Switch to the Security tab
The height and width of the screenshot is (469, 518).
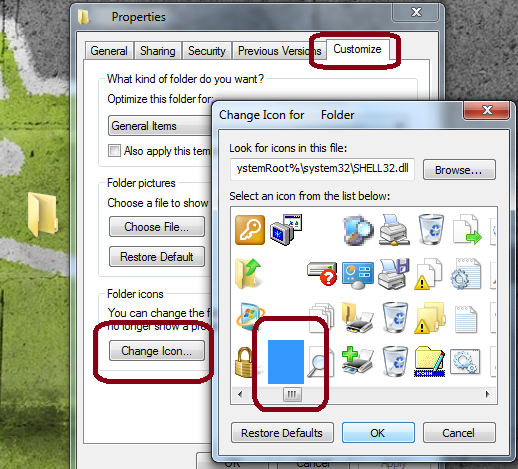(x=207, y=51)
